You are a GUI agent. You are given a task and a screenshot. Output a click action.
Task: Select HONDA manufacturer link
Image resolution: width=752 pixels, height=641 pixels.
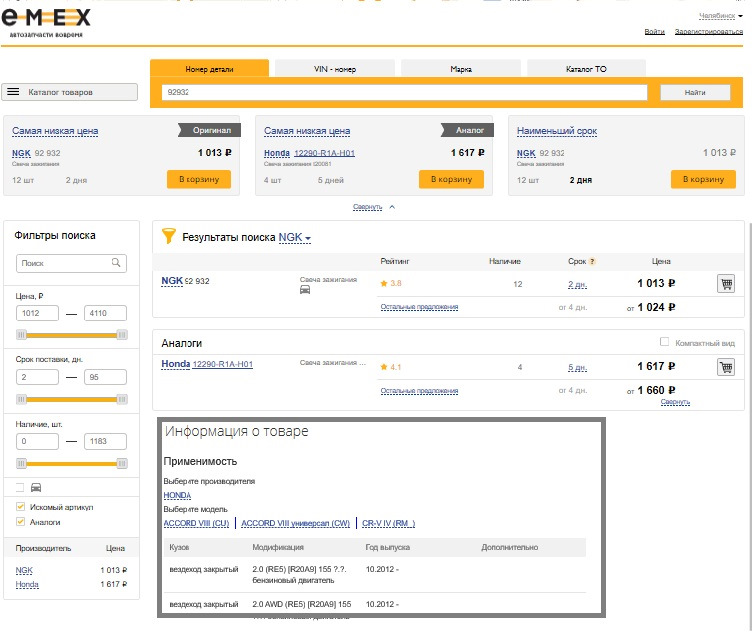click(x=177, y=495)
